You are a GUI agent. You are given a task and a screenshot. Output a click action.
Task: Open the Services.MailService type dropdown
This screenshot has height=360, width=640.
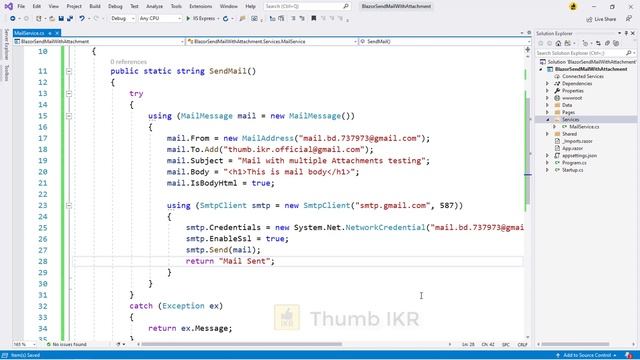[271, 42]
